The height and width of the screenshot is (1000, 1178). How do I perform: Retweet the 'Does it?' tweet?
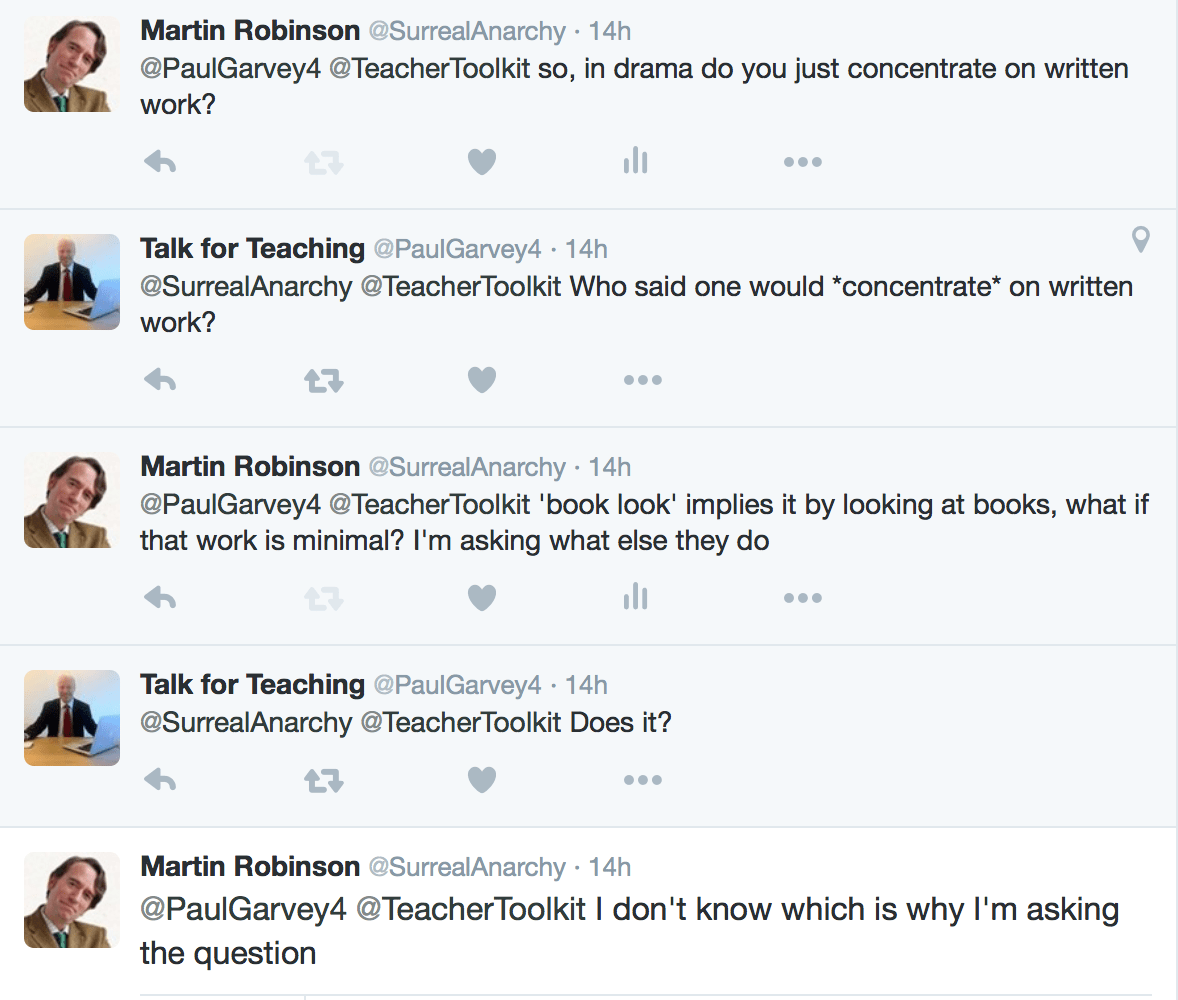pos(322,779)
